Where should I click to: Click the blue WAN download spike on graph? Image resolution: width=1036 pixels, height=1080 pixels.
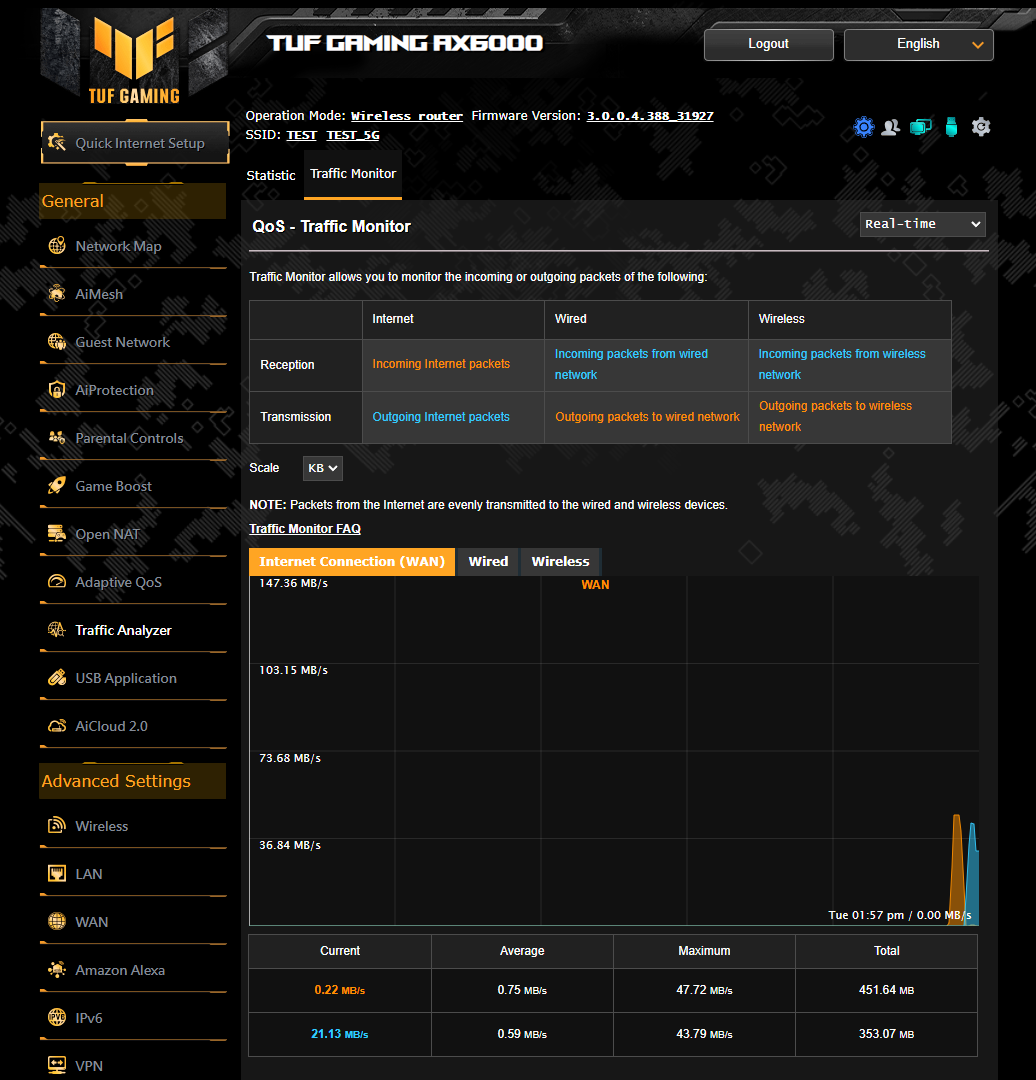(x=973, y=875)
